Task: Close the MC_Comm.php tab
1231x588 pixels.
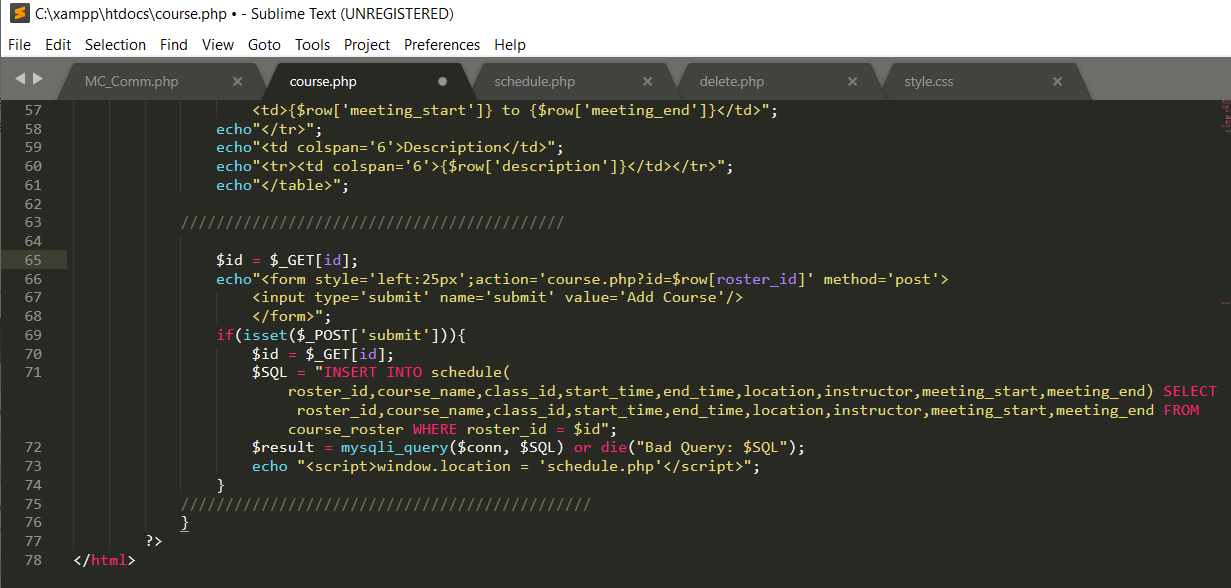Action: tap(237, 82)
